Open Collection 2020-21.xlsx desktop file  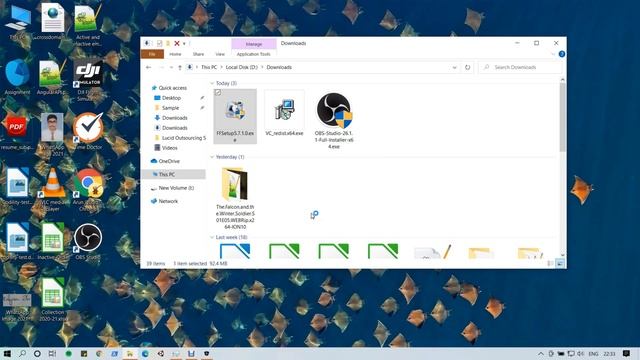pyautogui.click(x=52, y=300)
